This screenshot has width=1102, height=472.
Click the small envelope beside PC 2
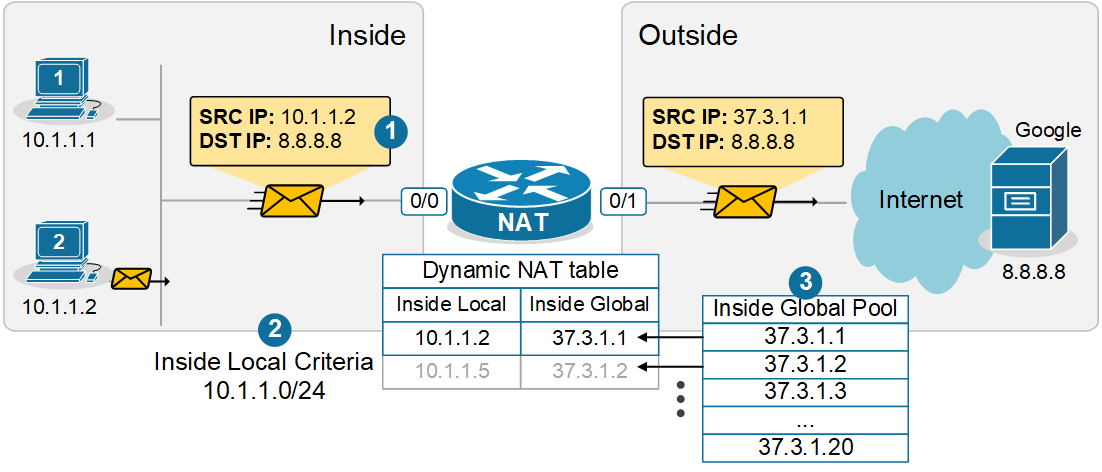(x=133, y=279)
